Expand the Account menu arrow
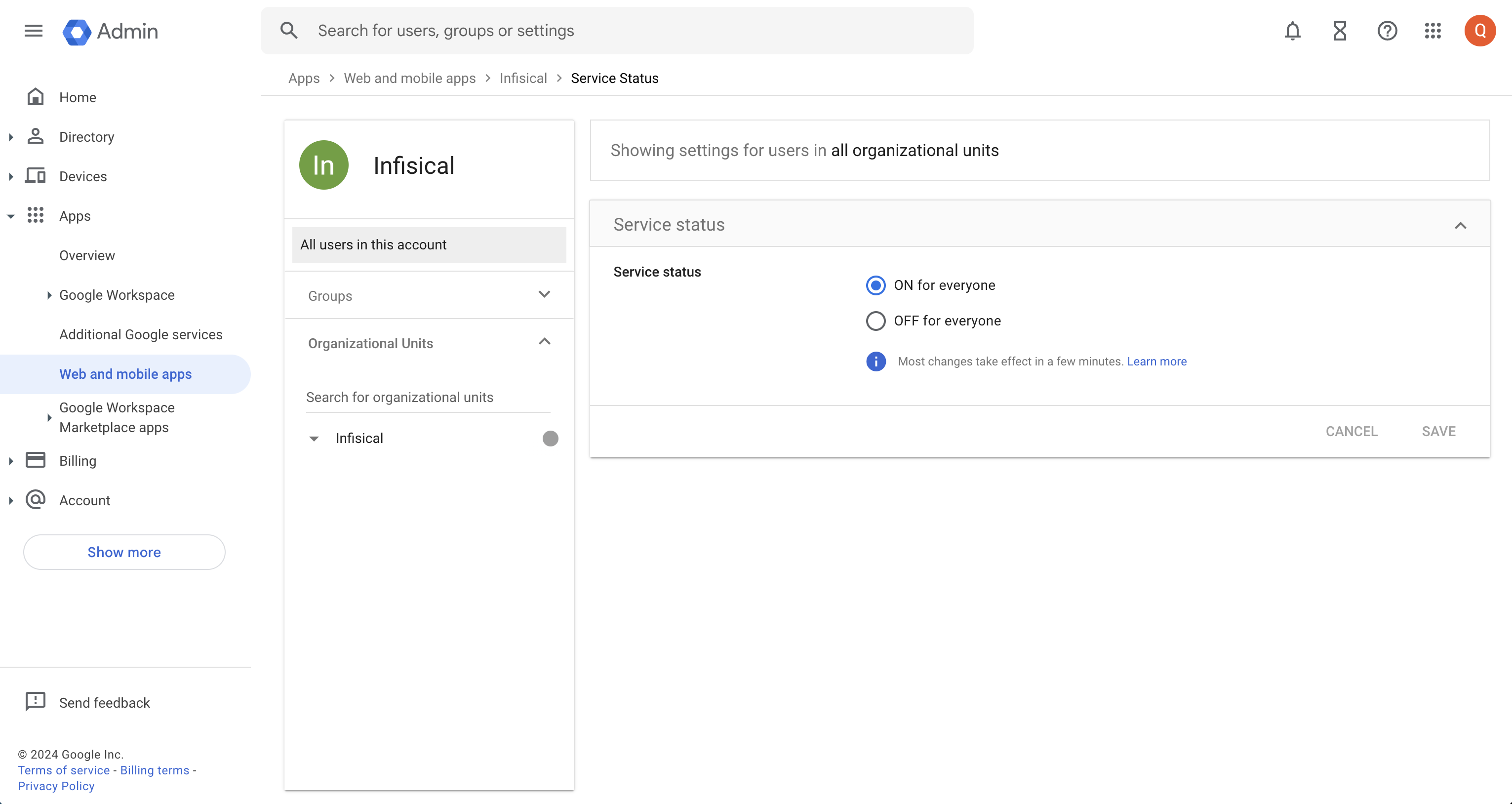Image resolution: width=1512 pixels, height=804 pixels. (x=10, y=501)
